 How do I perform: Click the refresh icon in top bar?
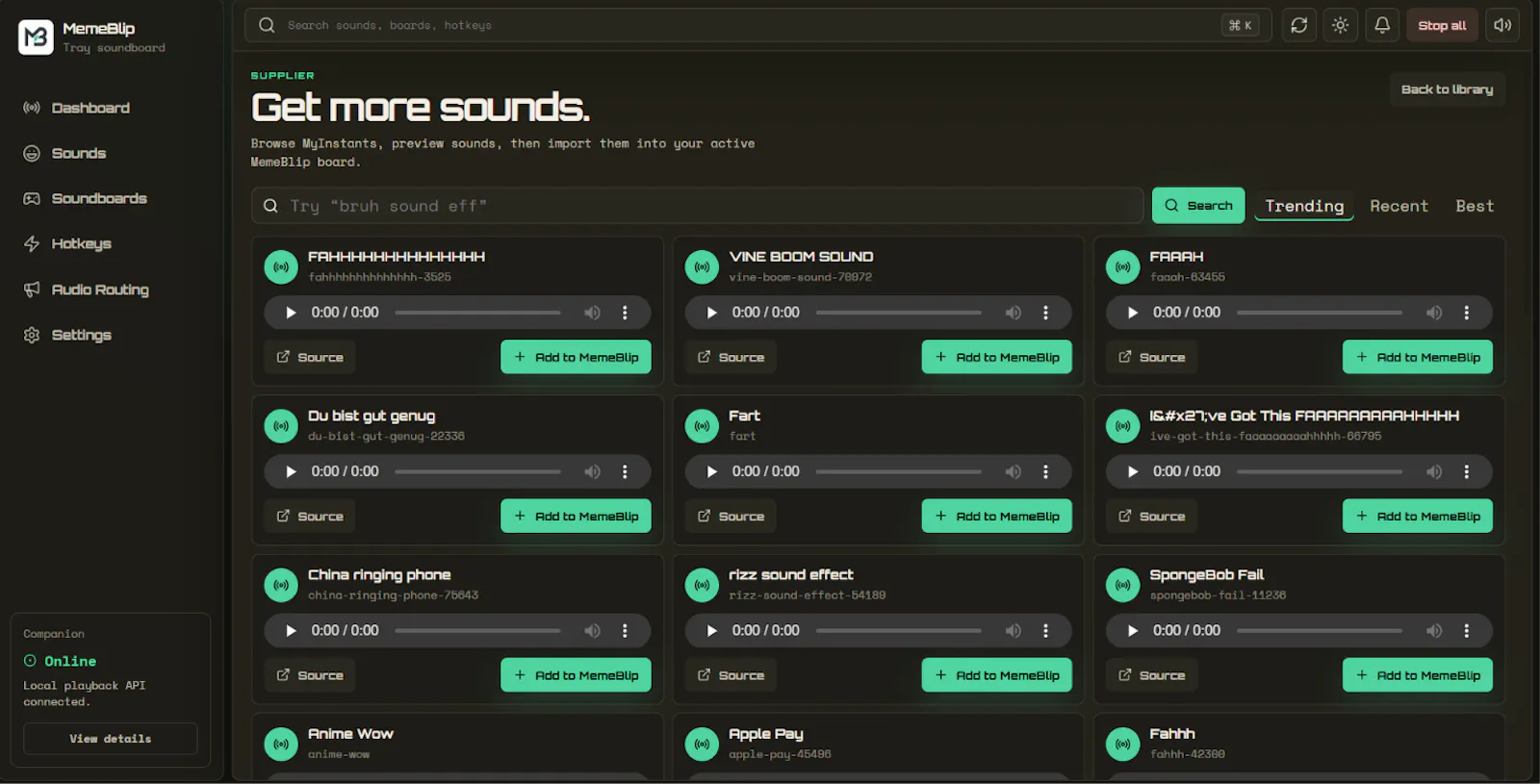pos(1298,25)
